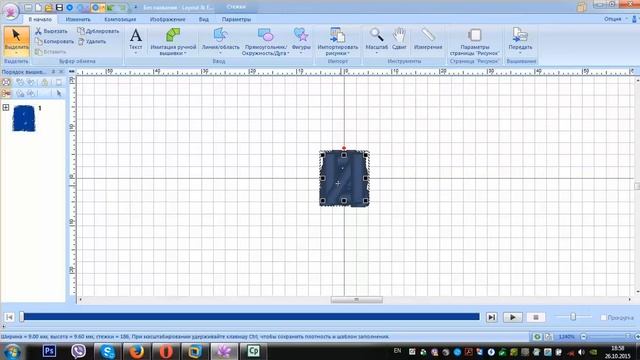This screenshot has height=360, width=640.
Task: Jump to the start of stitch simulation
Action: pyautogui.click(x=9, y=317)
